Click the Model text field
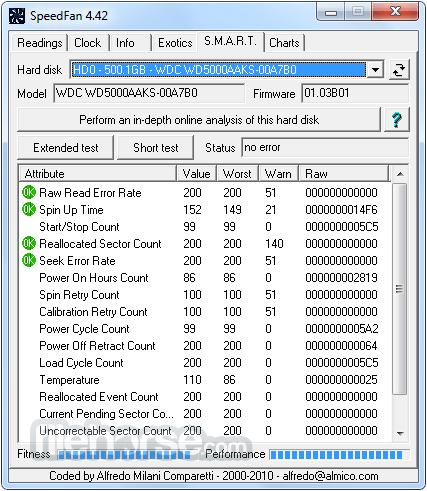Image resolution: width=427 pixels, height=491 pixels. pos(149,93)
